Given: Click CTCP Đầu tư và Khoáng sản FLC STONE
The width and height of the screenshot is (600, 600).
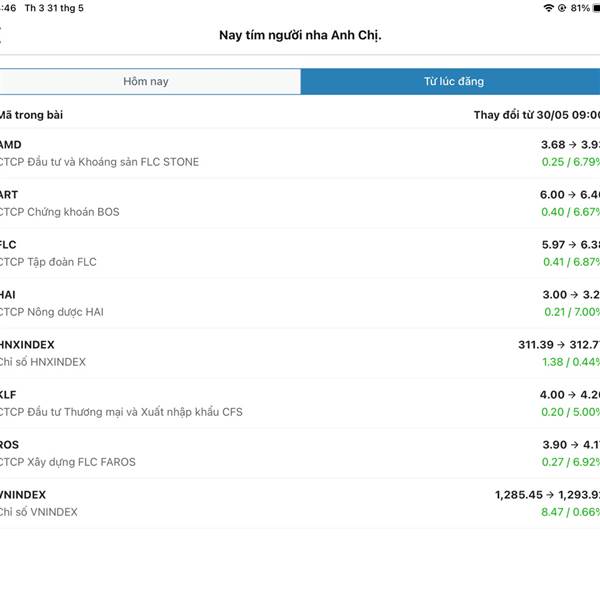Looking at the screenshot, I should [x=99, y=162].
